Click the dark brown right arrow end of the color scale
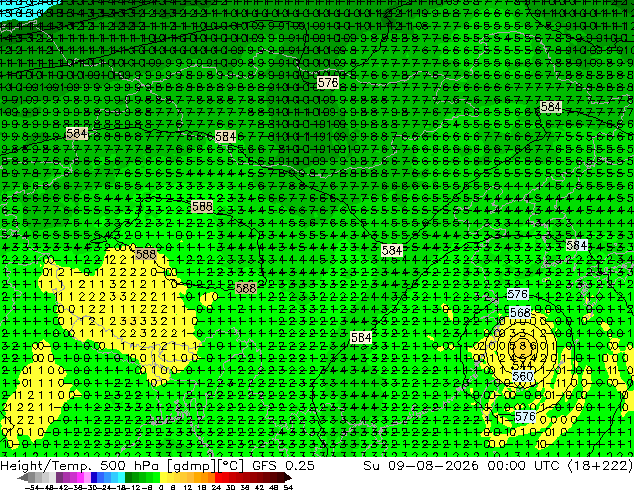This screenshot has width=634, height=490. pos(287,477)
